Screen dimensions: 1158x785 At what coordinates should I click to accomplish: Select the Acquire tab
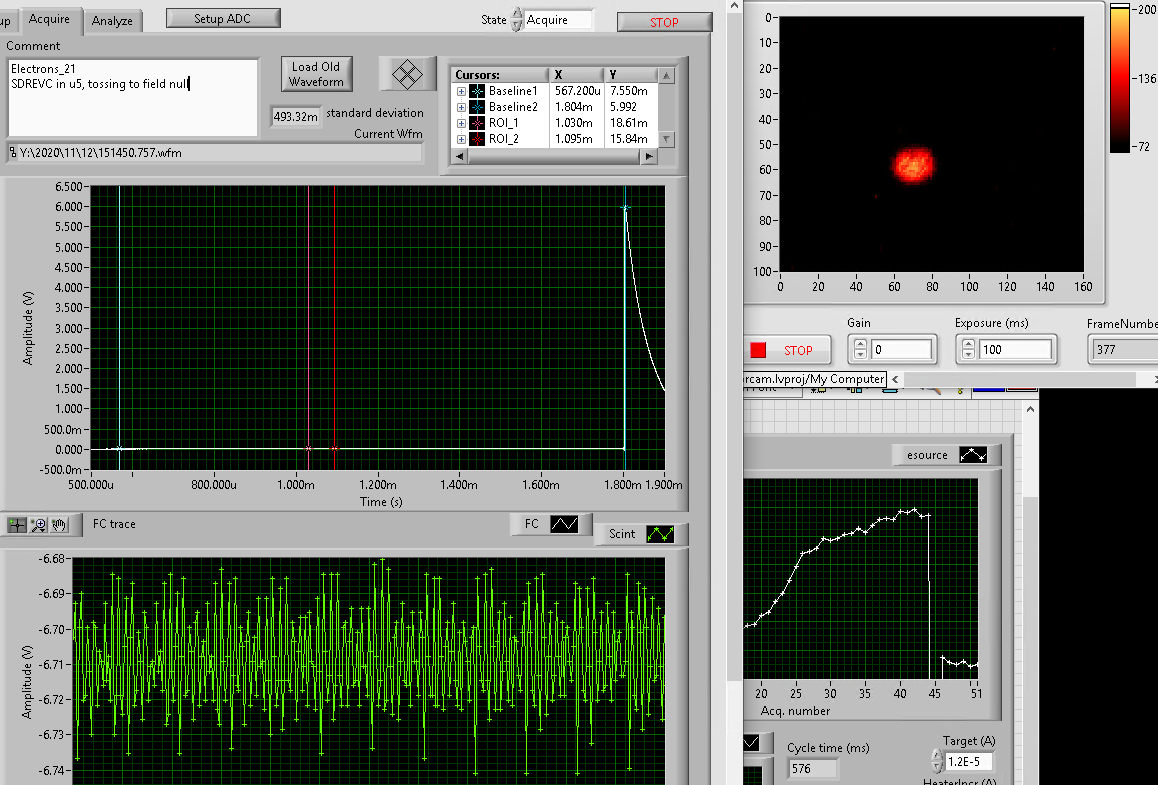click(x=49, y=19)
